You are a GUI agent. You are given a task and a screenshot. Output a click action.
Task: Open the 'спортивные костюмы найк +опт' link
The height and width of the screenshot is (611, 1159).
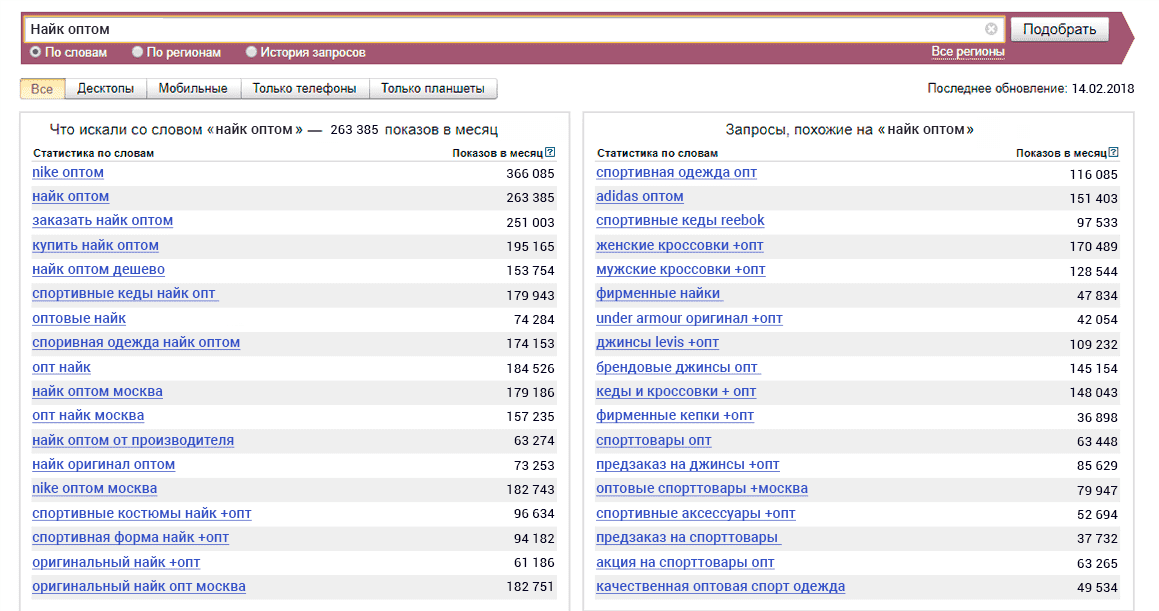142,513
